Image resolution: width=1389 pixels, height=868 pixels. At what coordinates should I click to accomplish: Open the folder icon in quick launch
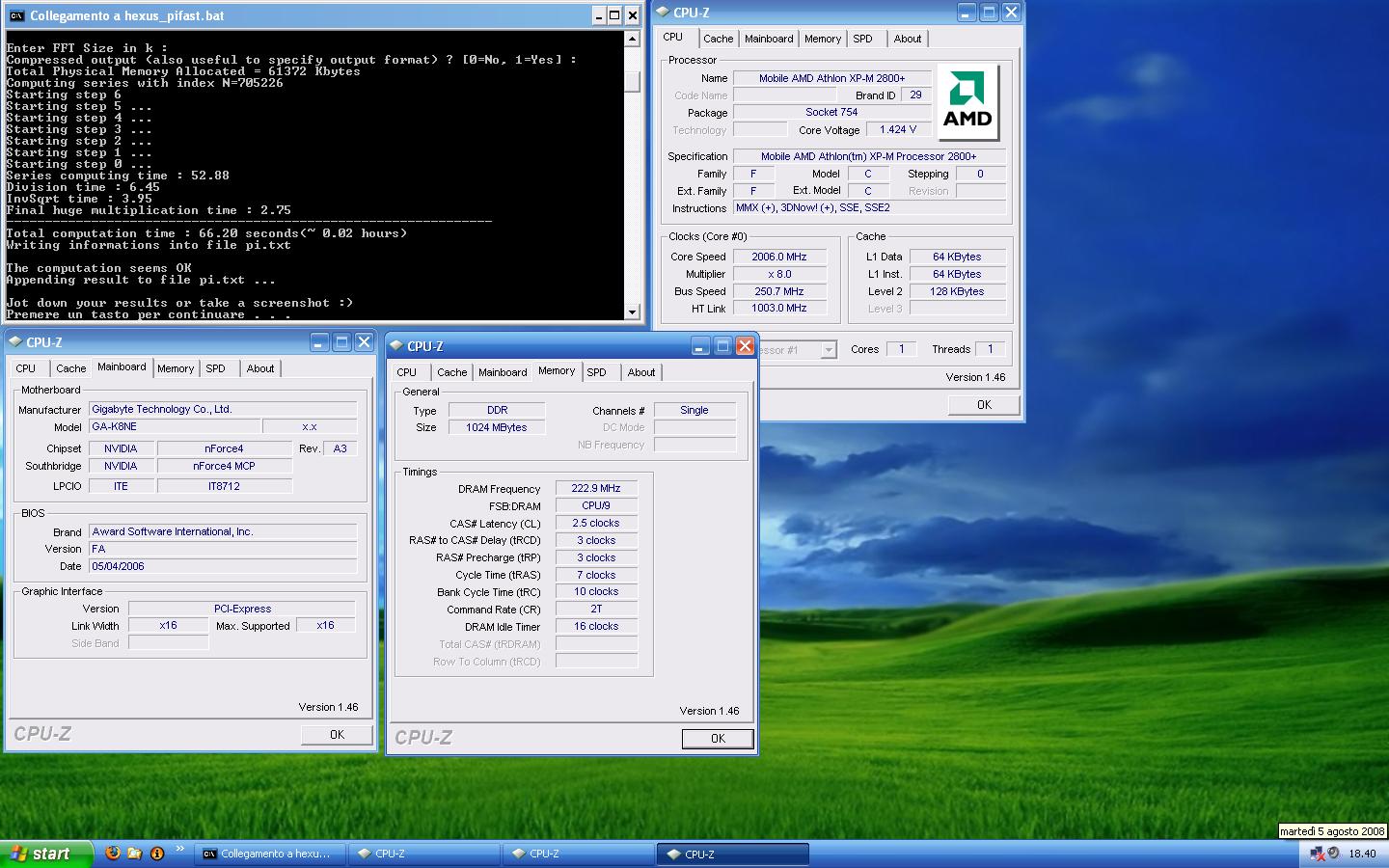pyautogui.click(x=135, y=854)
